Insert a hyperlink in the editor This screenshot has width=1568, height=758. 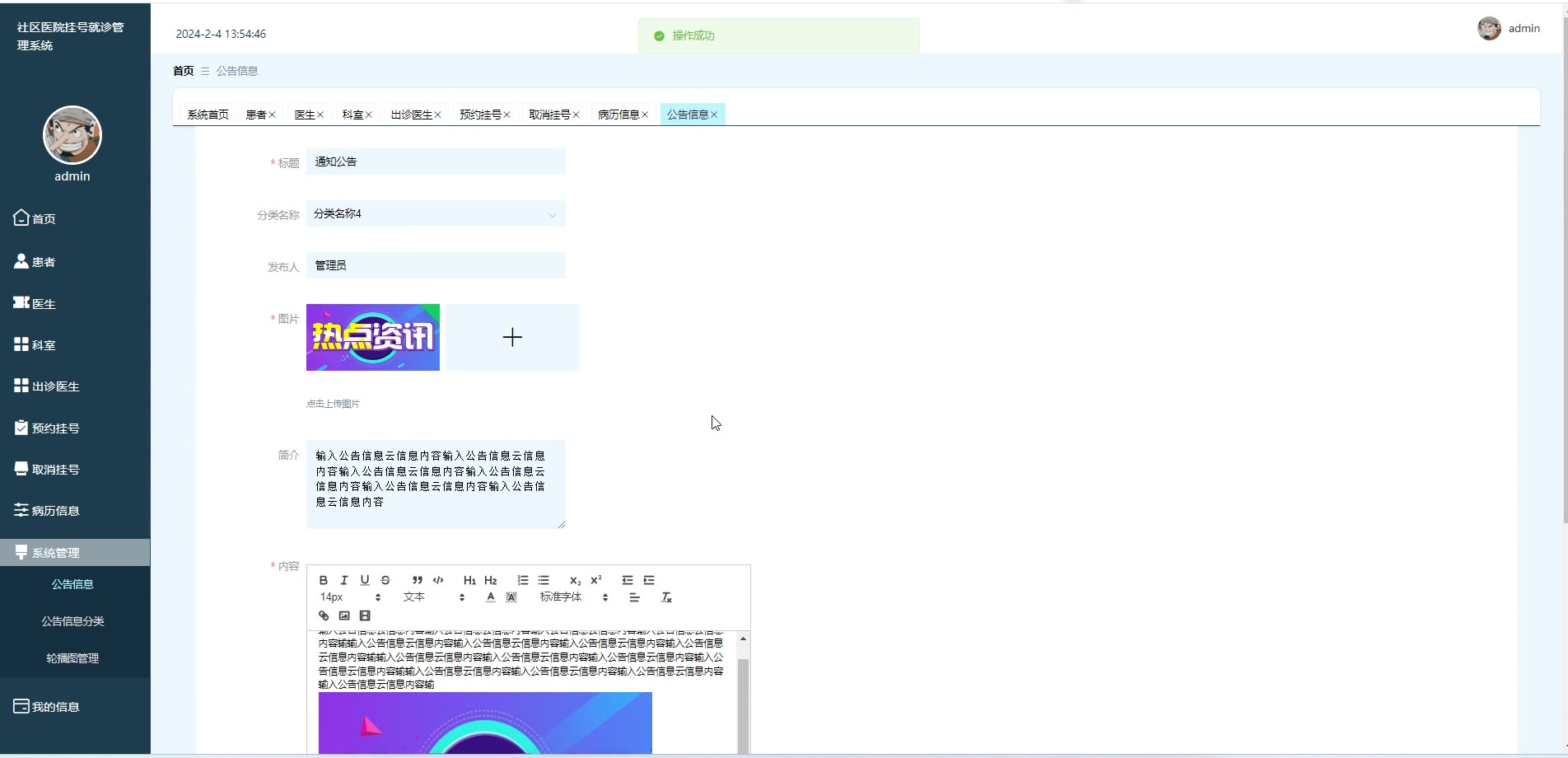point(324,615)
